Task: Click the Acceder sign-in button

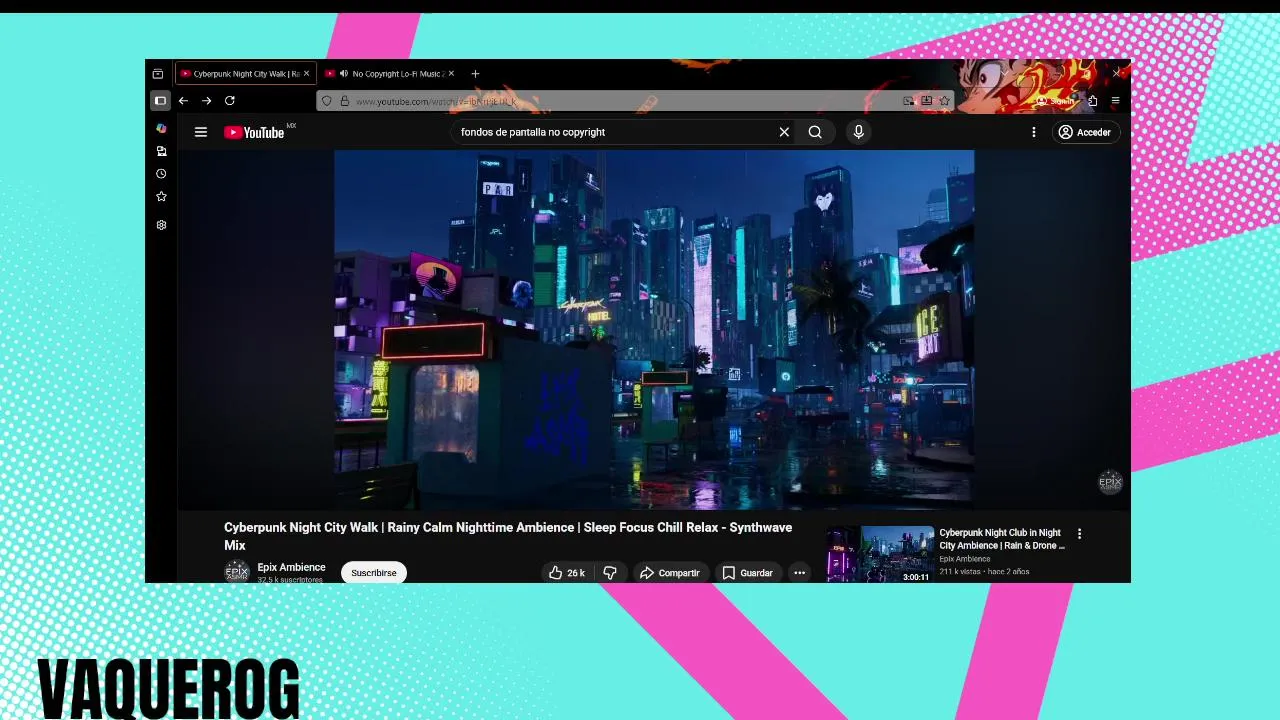Action: (x=1085, y=132)
